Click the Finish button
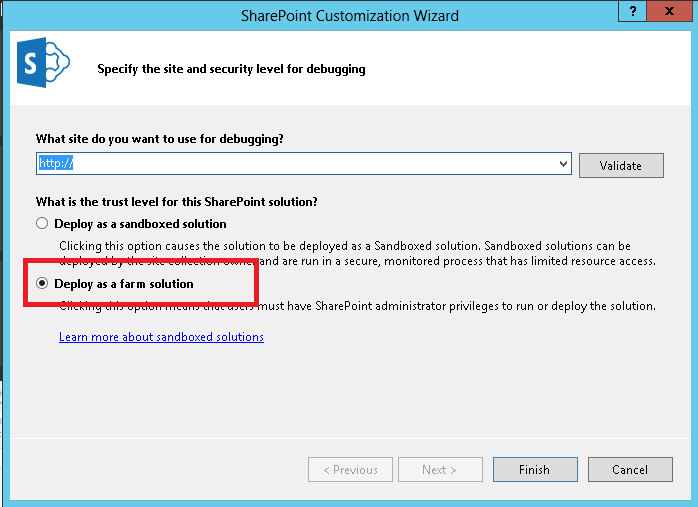The height and width of the screenshot is (507, 698). (x=534, y=470)
